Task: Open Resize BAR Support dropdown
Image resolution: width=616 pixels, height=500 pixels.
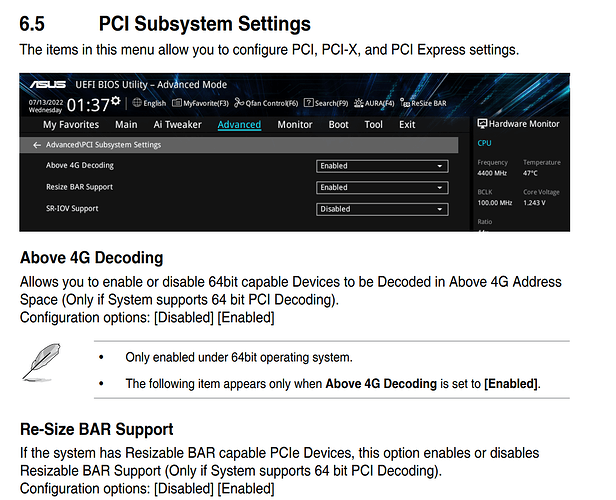Action: coord(382,188)
